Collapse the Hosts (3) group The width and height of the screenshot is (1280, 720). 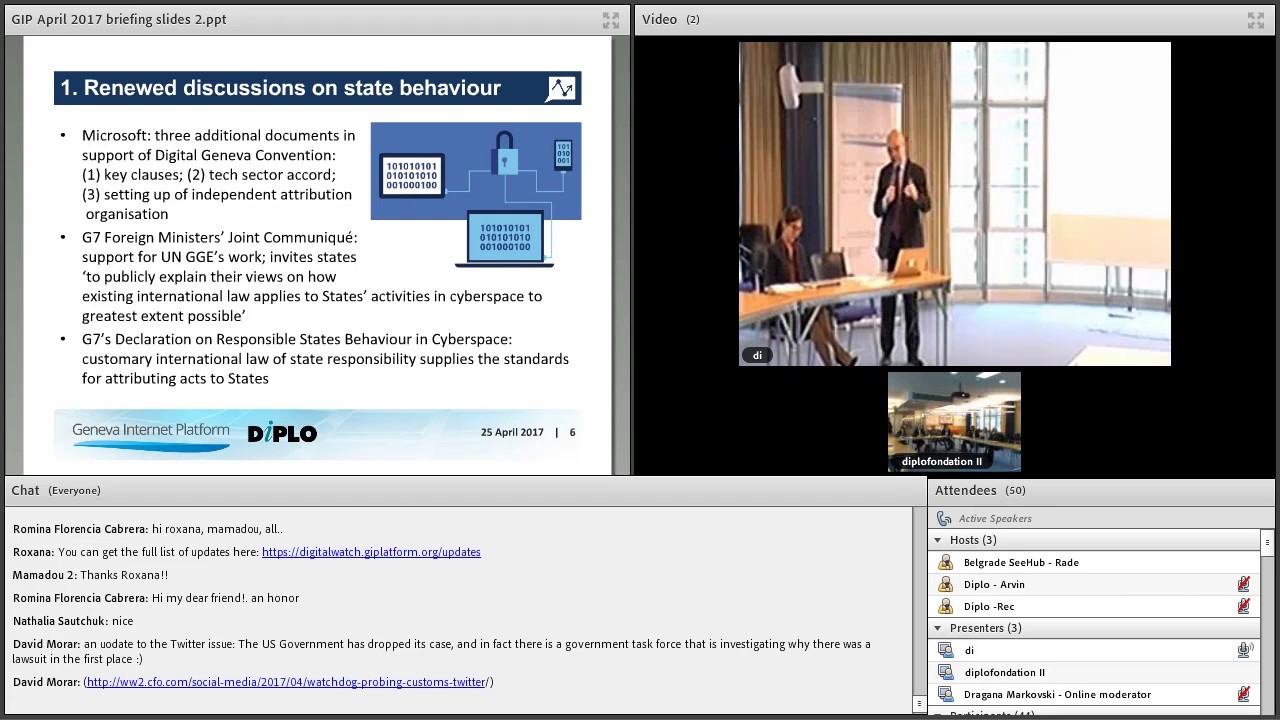tap(938, 540)
